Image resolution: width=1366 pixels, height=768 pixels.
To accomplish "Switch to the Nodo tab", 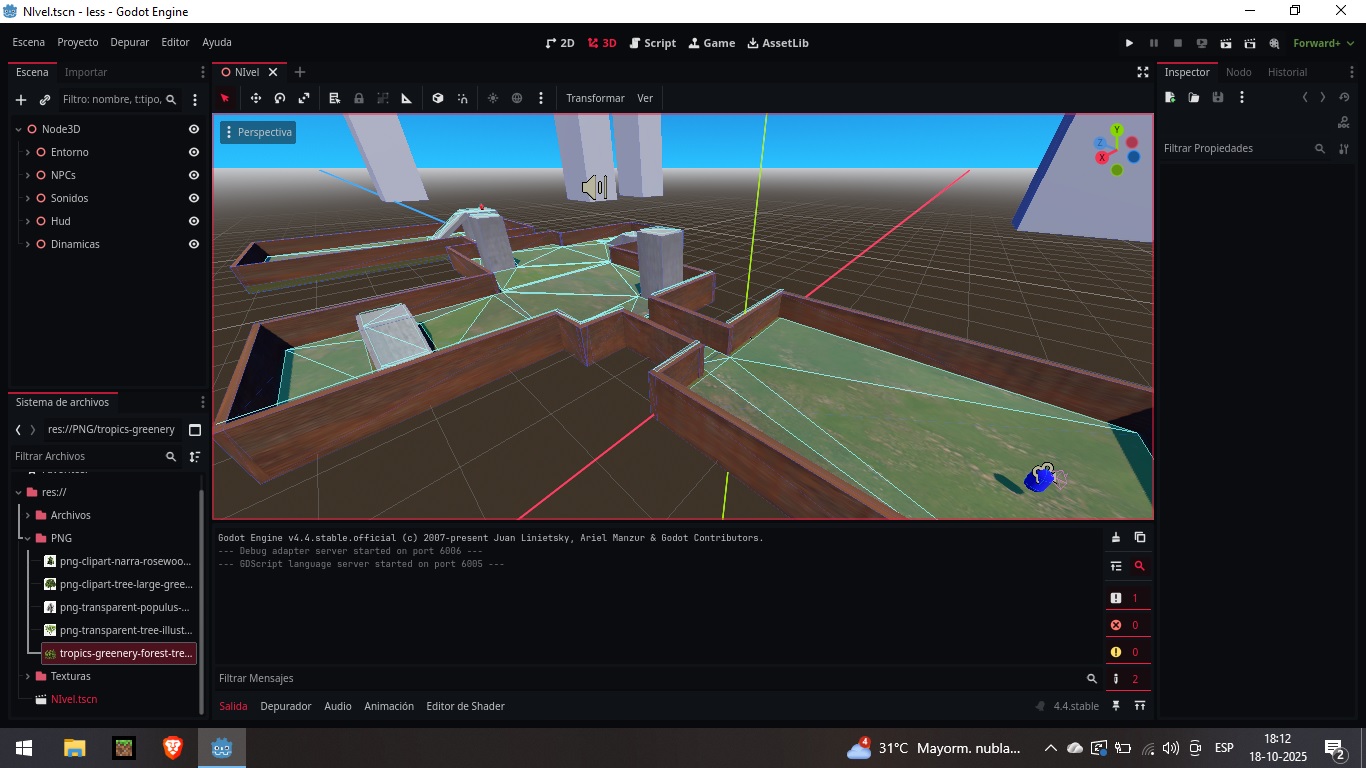I will click(1239, 72).
